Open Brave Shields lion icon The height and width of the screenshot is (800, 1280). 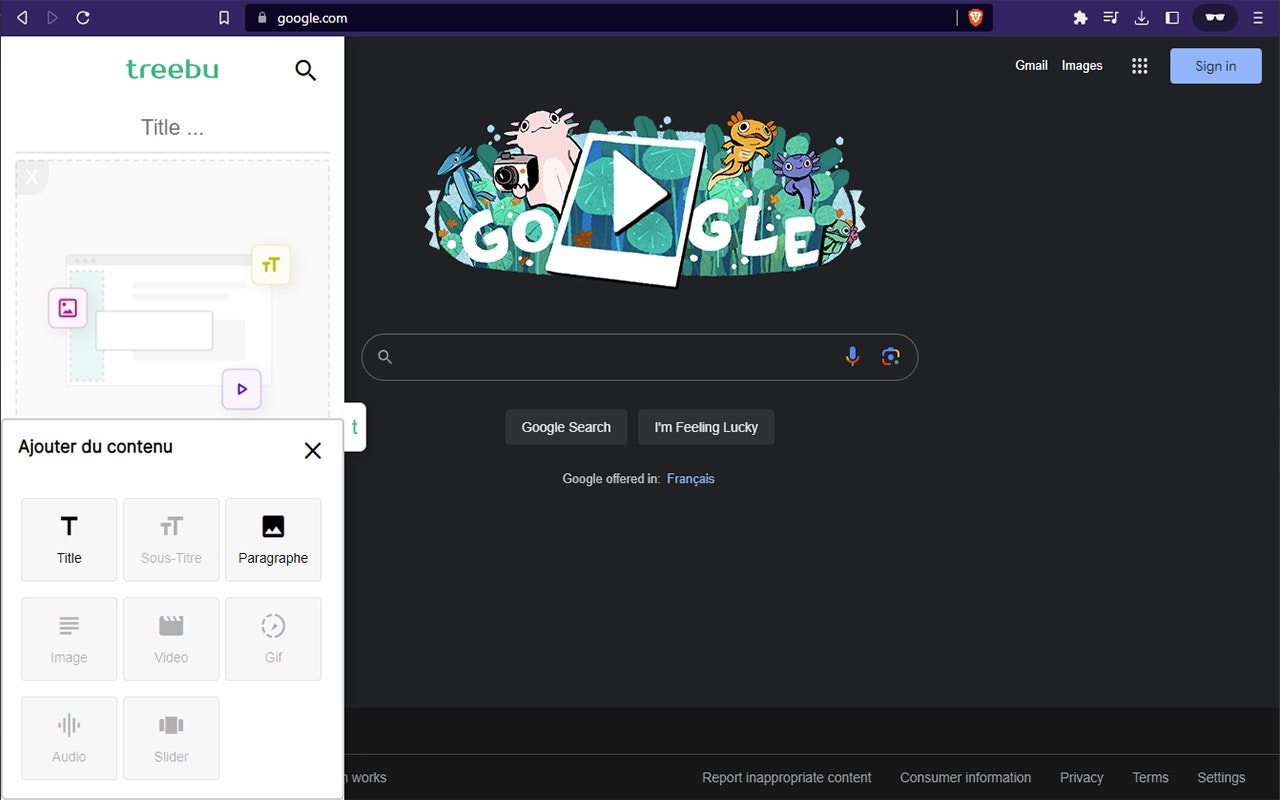tap(976, 17)
